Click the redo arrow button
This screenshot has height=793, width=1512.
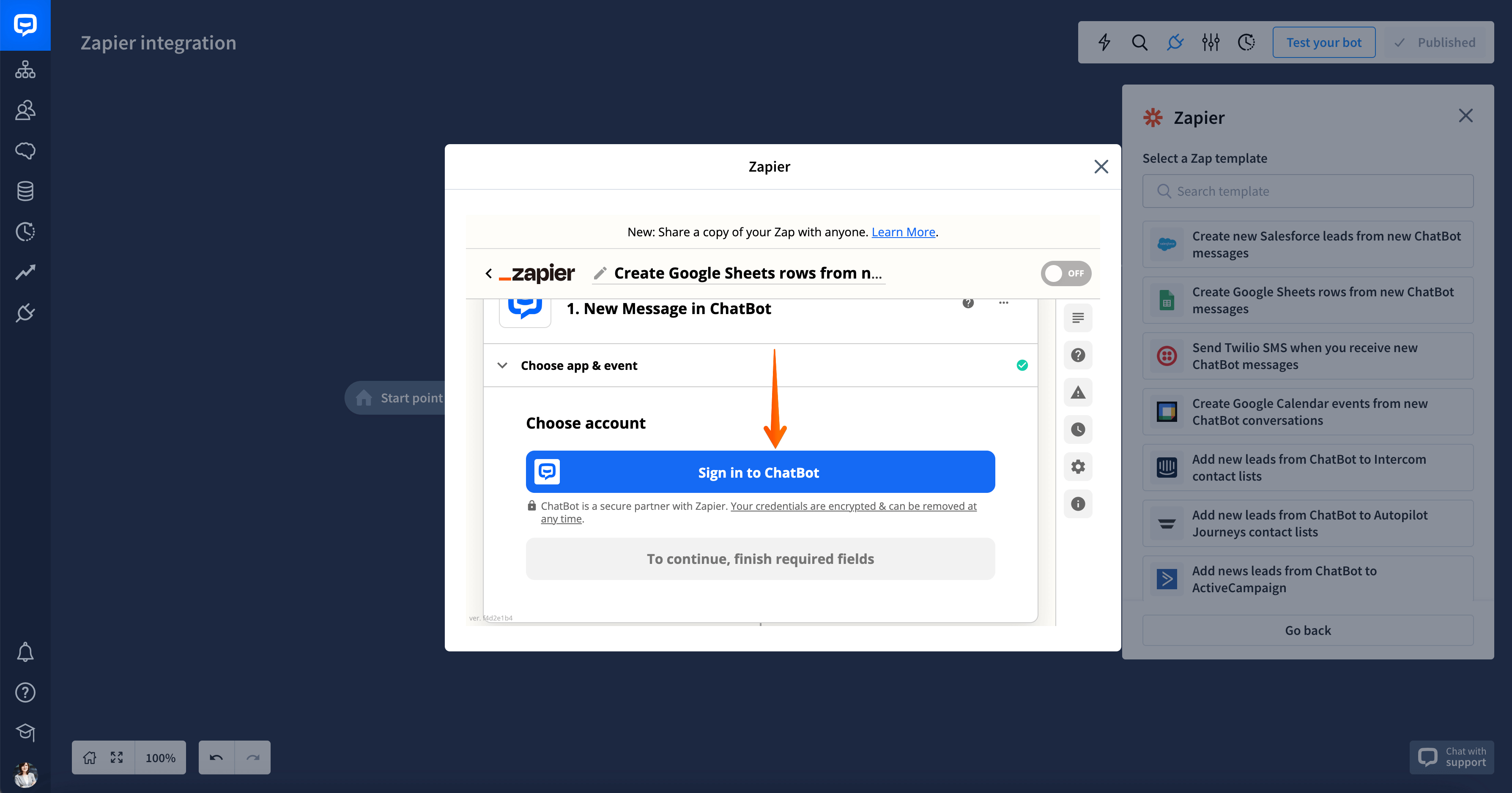(252, 758)
